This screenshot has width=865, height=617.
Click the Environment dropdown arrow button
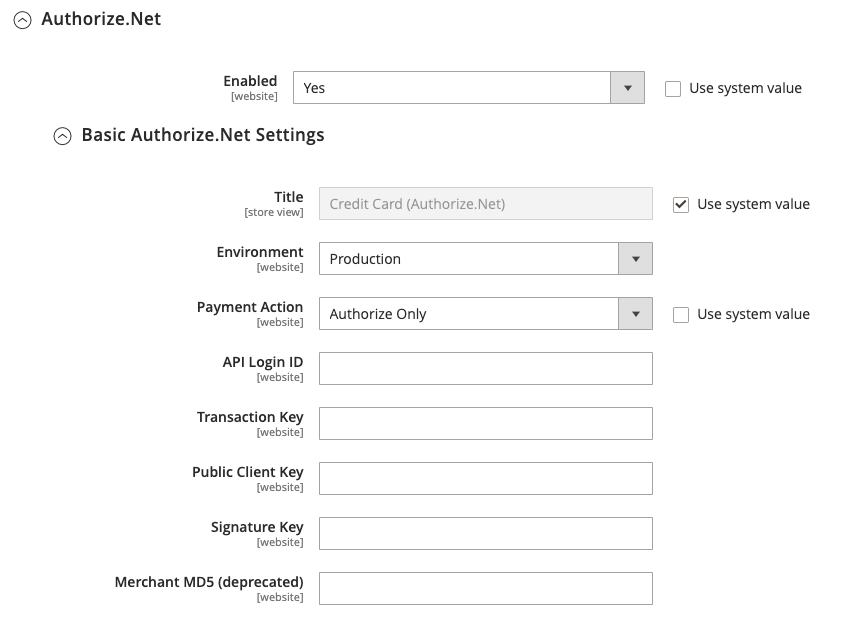point(636,259)
